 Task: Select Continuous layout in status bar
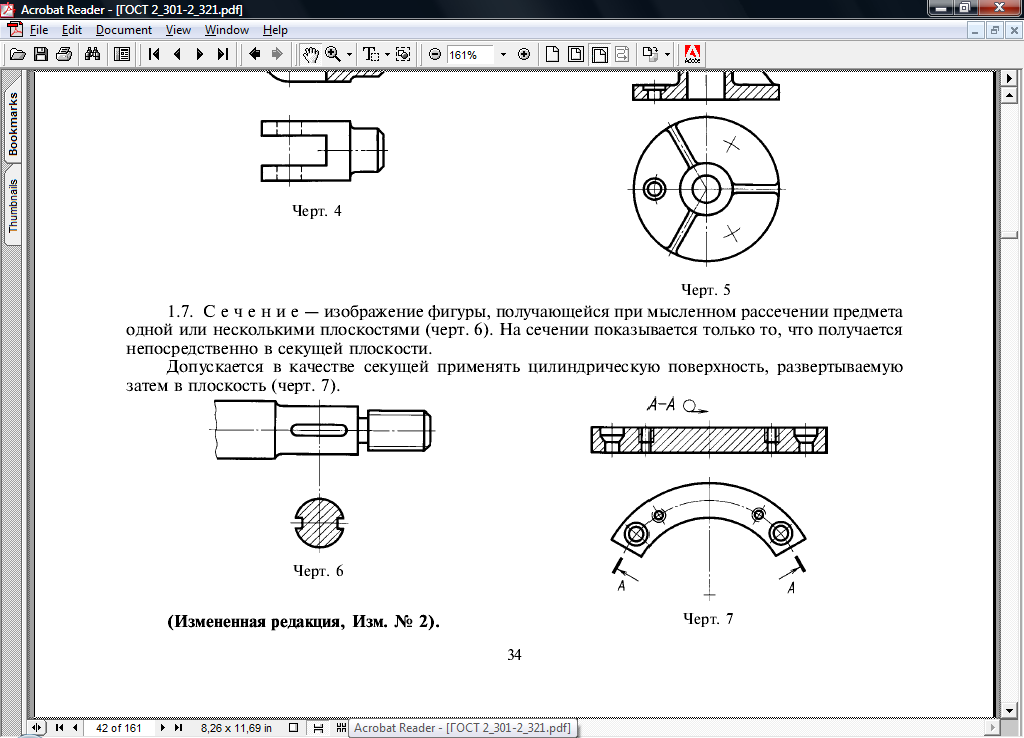point(318,728)
